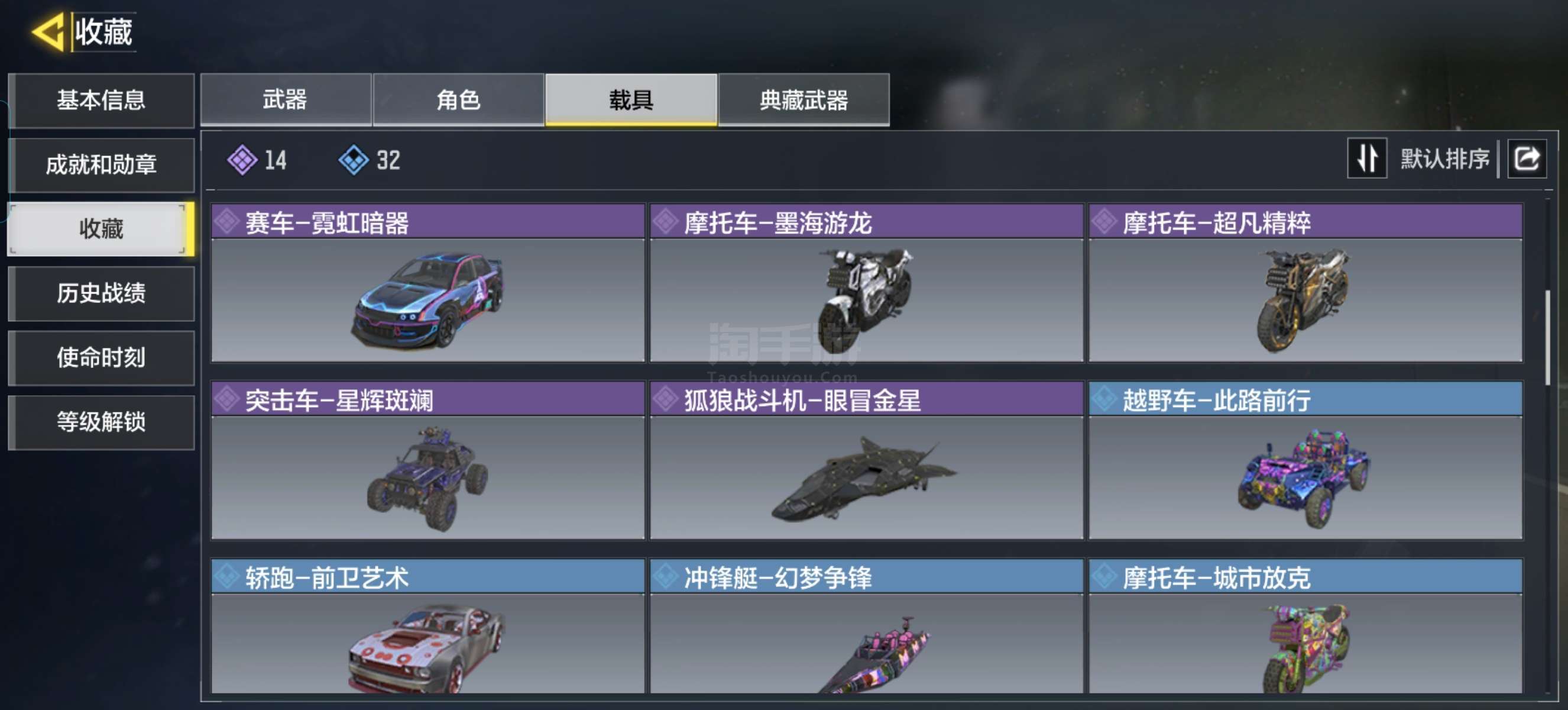Select the 轿跑-前卫艺术 car thumbnail

coord(428,643)
